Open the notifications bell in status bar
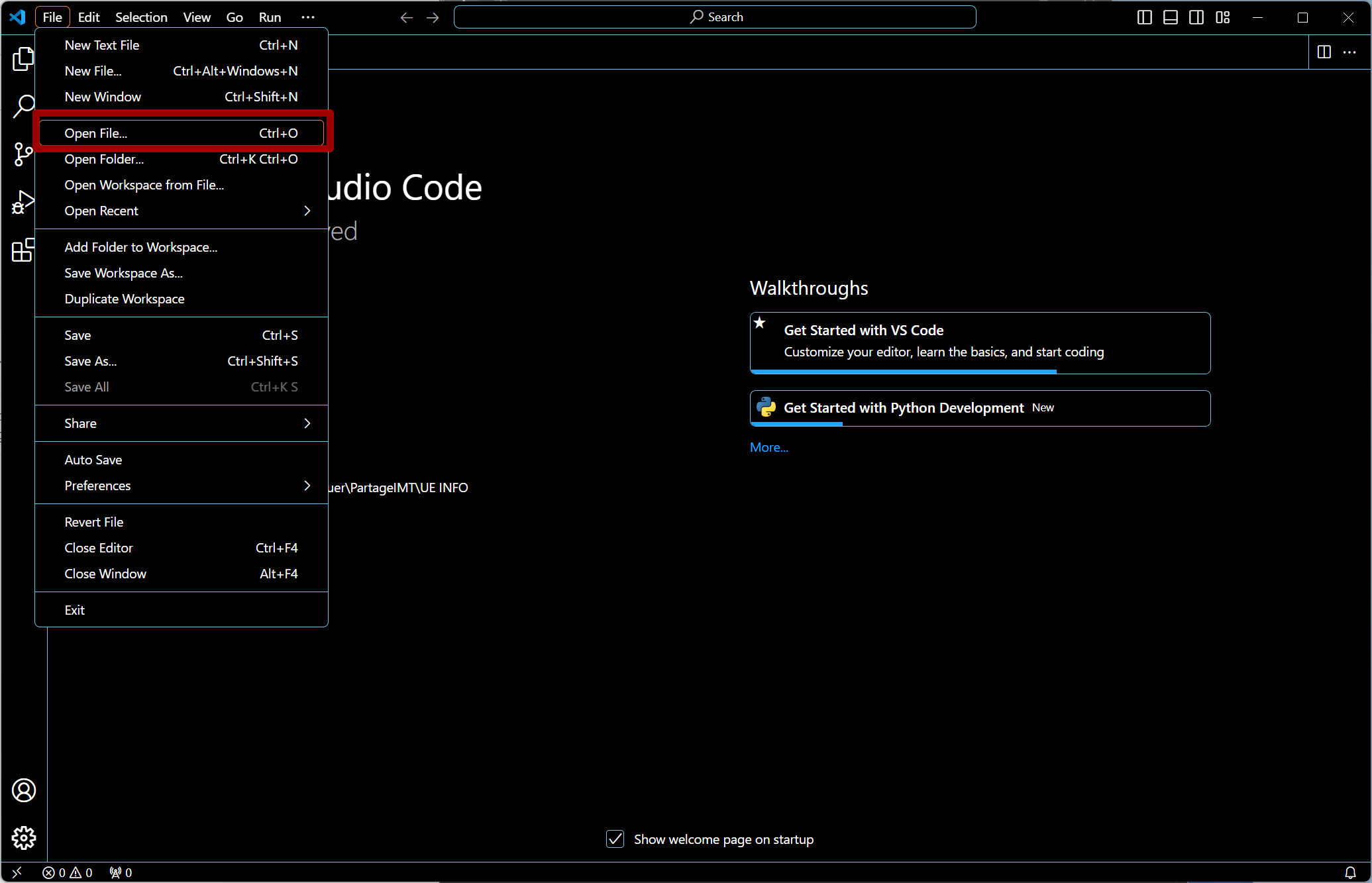 tap(1350, 872)
